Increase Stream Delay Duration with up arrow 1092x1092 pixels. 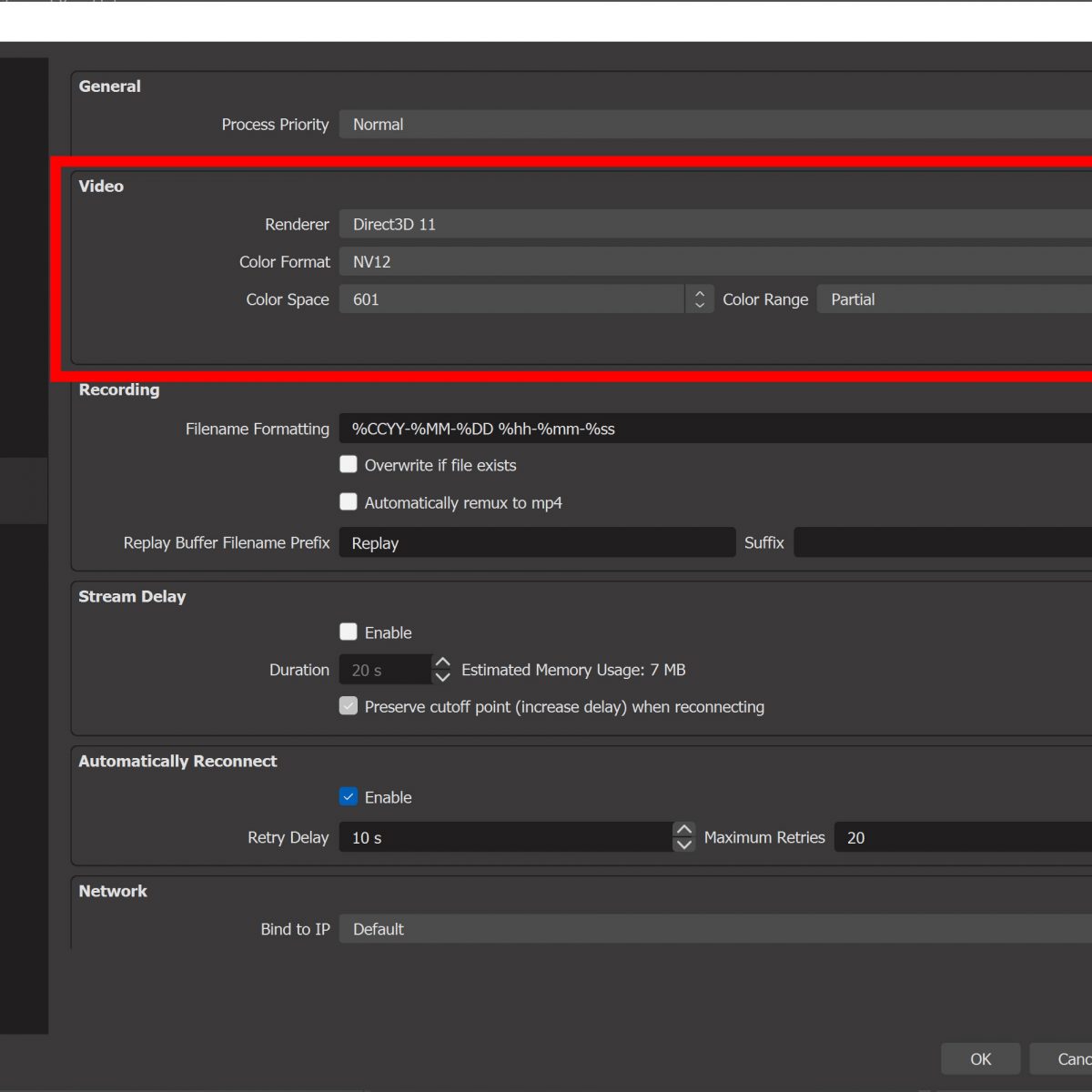[x=442, y=662]
